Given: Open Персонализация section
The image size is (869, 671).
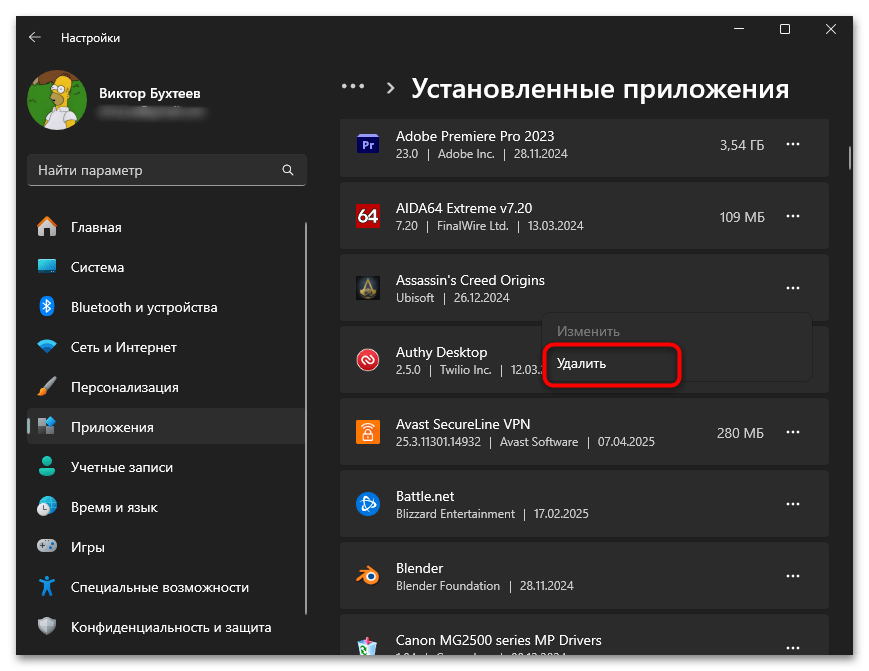Looking at the screenshot, I should tap(166, 387).
